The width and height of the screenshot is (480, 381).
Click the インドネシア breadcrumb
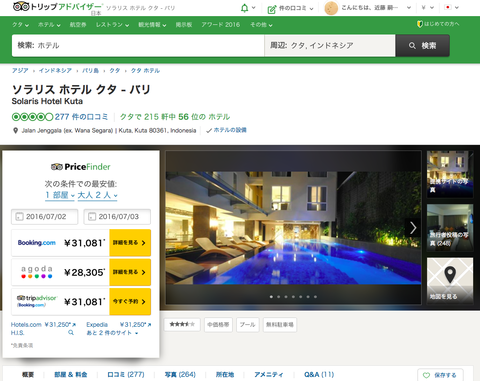pos(55,71)
